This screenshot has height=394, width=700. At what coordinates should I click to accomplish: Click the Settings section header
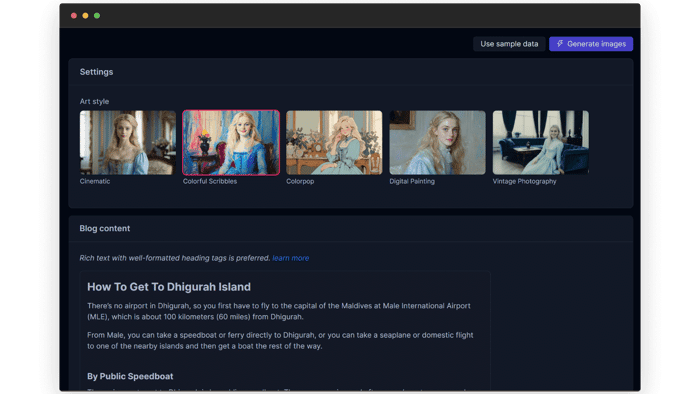click(96, 72)
